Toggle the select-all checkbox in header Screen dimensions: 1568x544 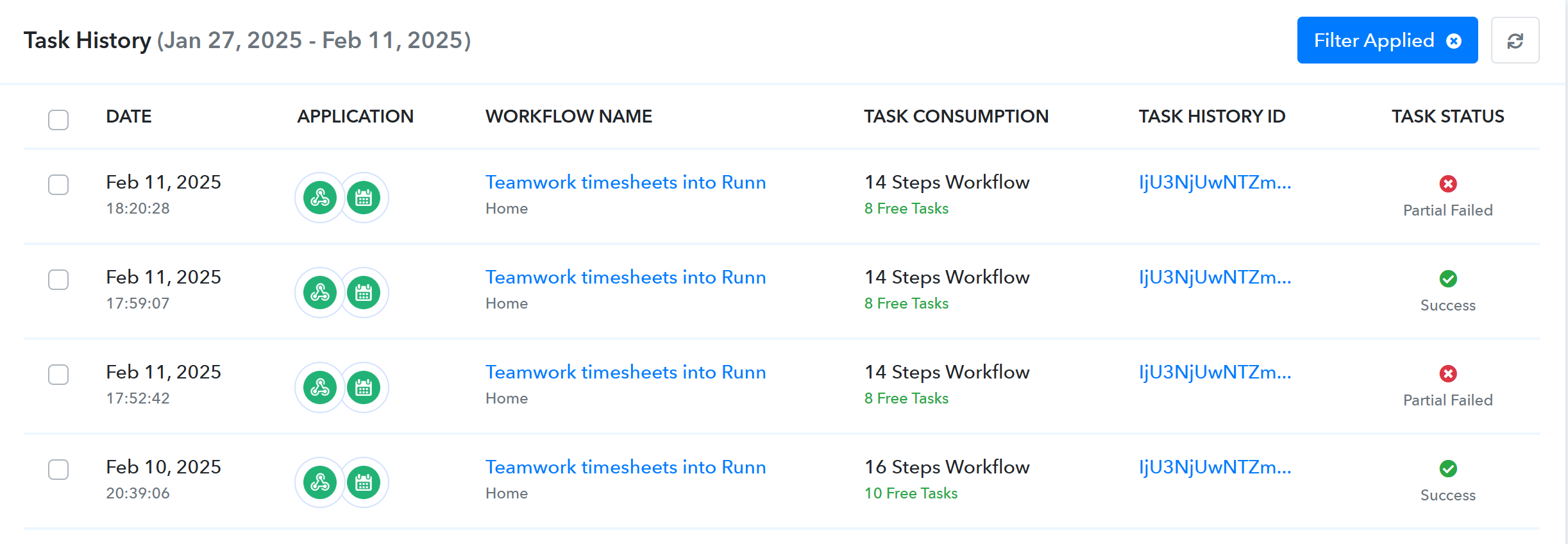pos(58,120)
